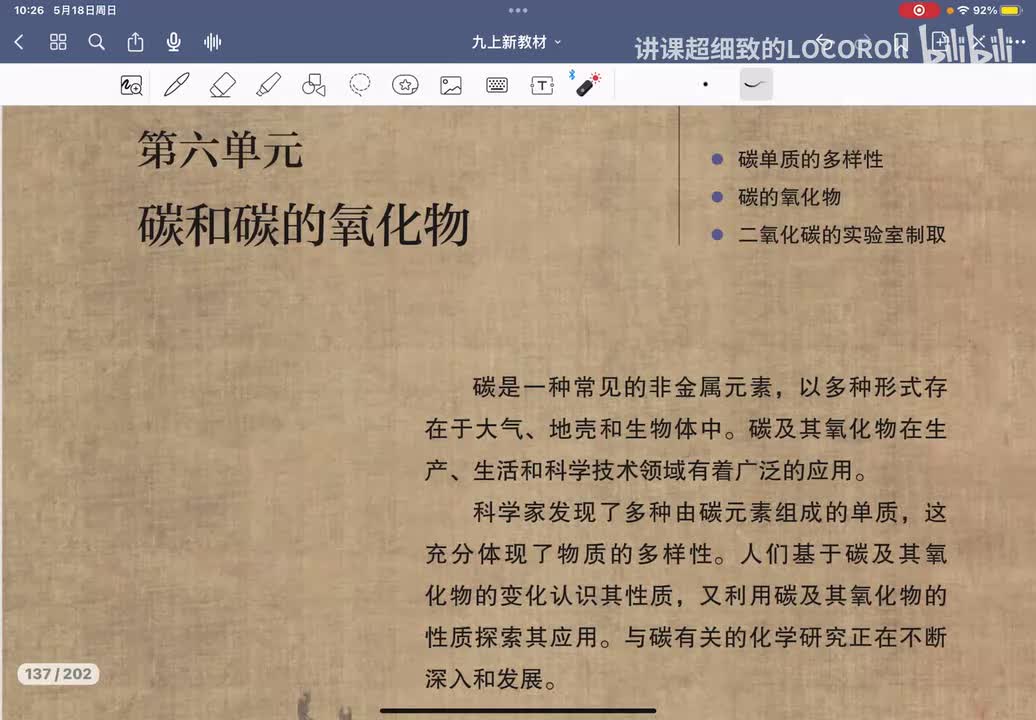Open the audio waveform icon
This screenshot has width=1036, height=720.
tap(212, 42)
